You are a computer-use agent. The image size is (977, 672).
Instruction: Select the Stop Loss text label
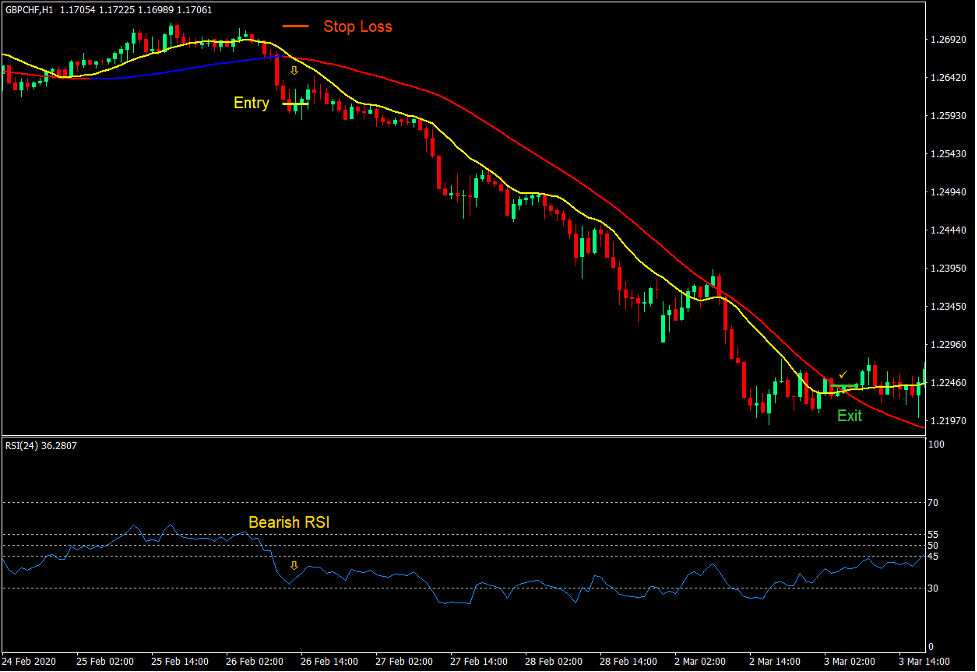pos(357,27)
